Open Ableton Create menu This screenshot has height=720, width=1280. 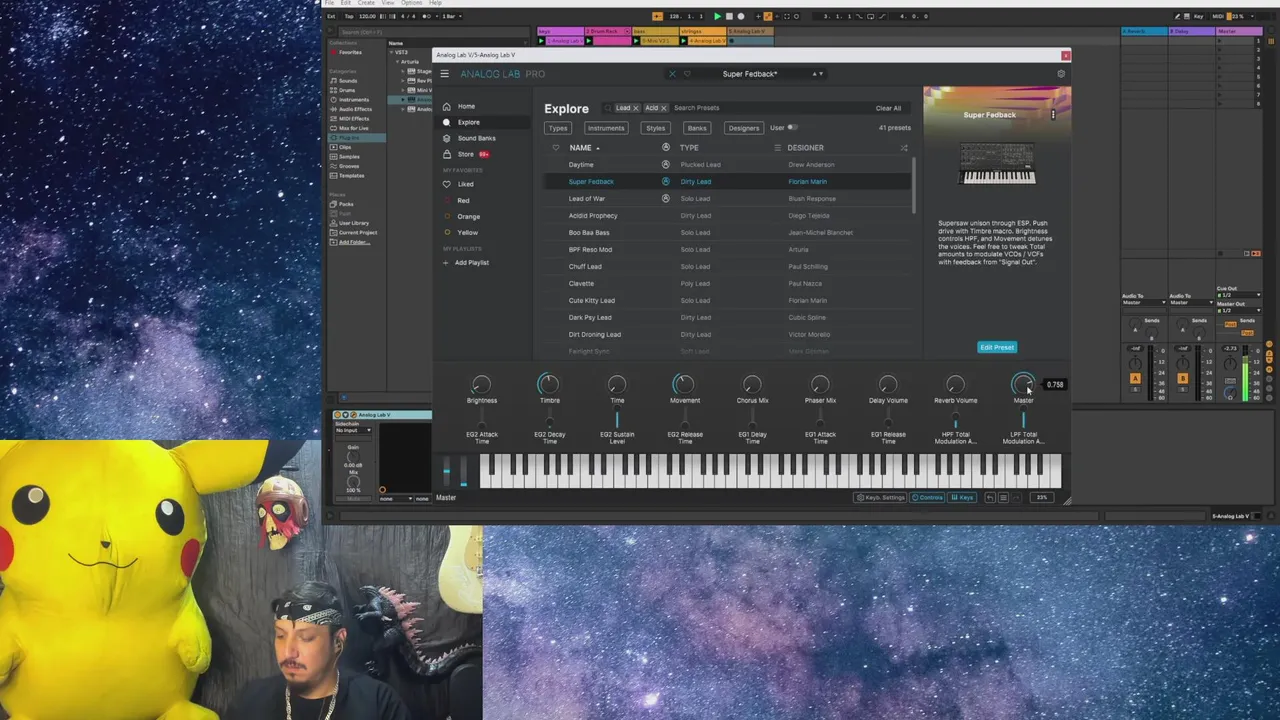[x=365, y=3]
